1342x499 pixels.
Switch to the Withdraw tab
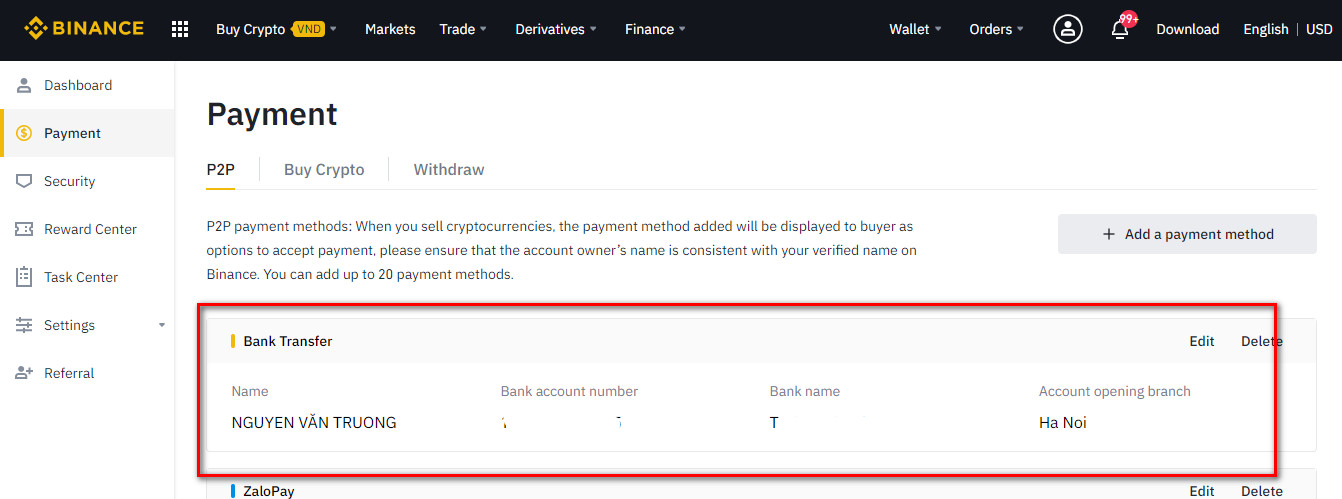click(449, 169)
